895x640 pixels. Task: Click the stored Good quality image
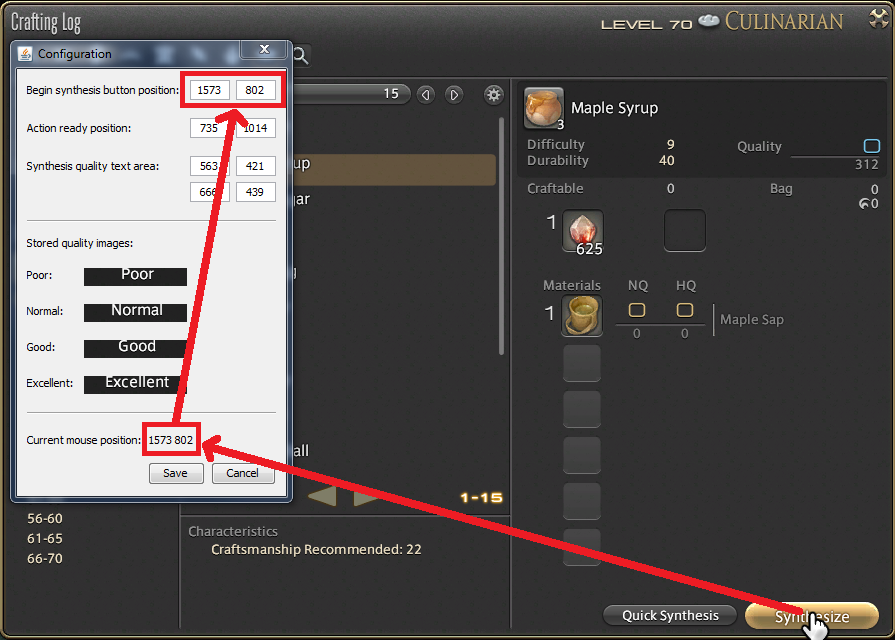135,348
